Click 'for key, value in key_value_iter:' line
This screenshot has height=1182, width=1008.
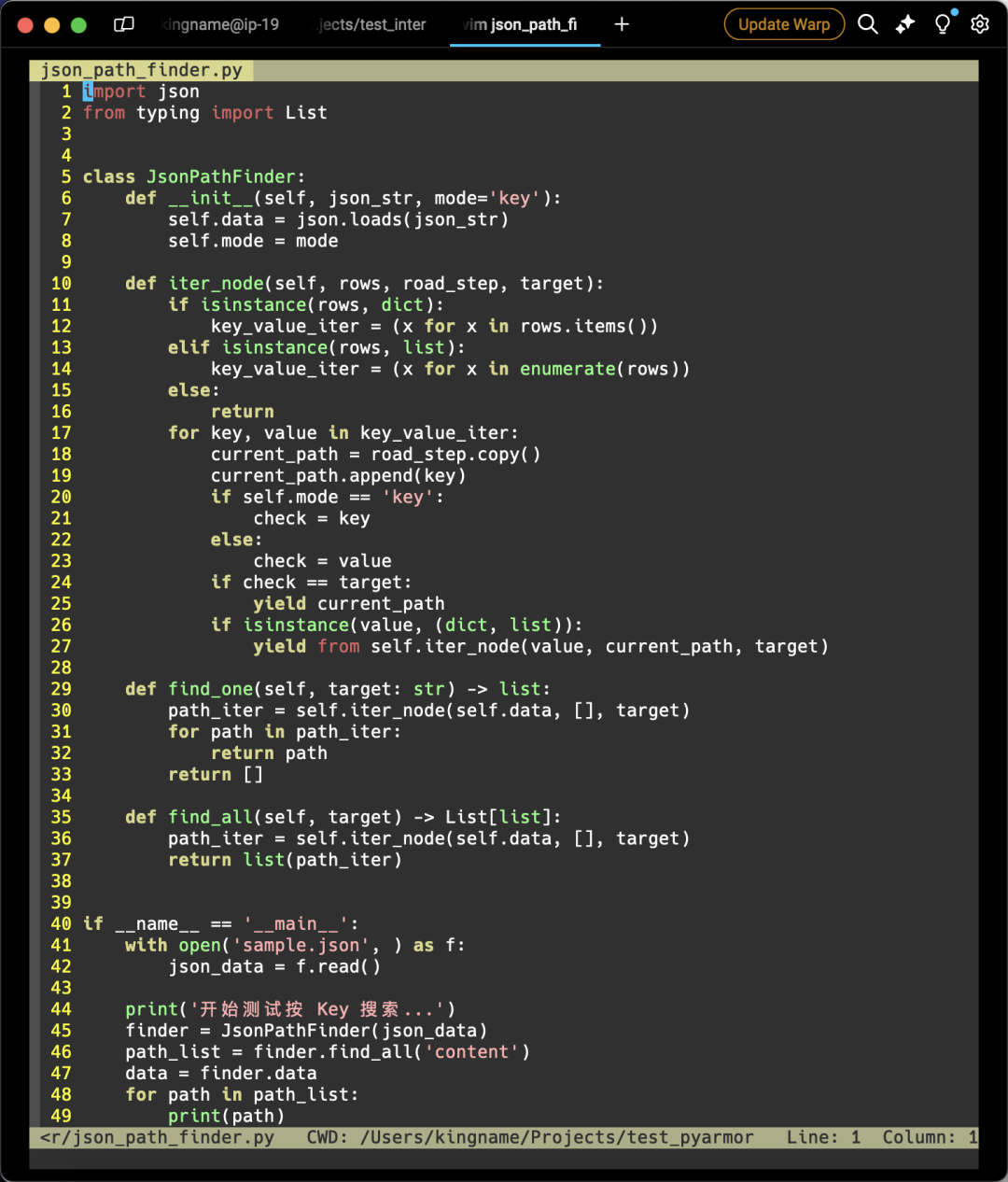343,433
